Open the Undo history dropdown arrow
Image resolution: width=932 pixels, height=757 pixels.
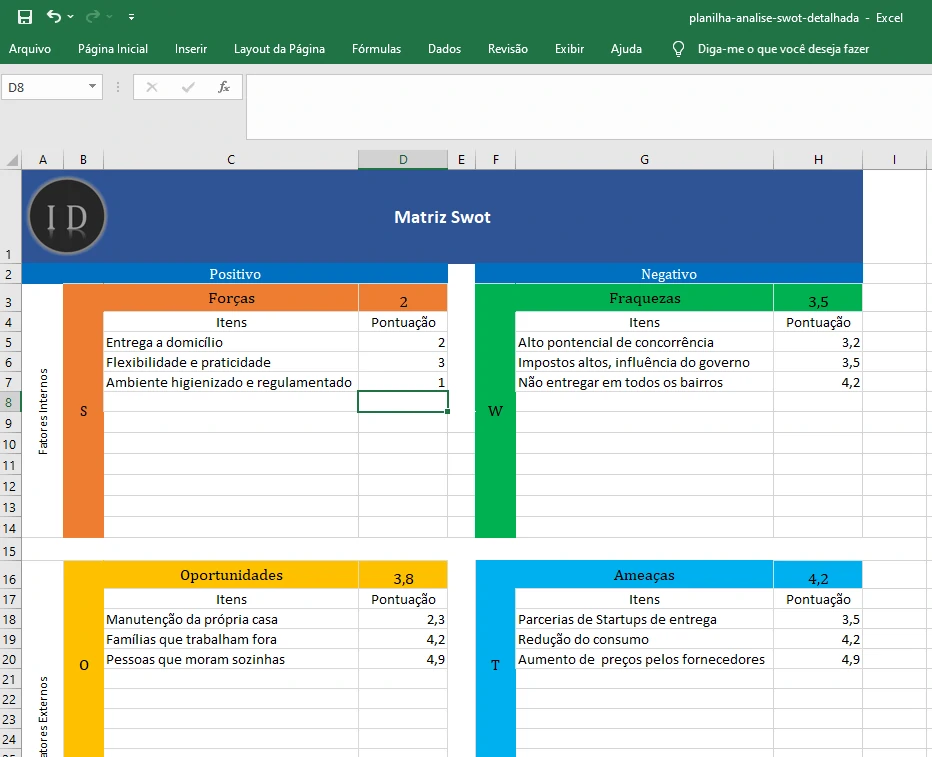(x=71, y=18)
